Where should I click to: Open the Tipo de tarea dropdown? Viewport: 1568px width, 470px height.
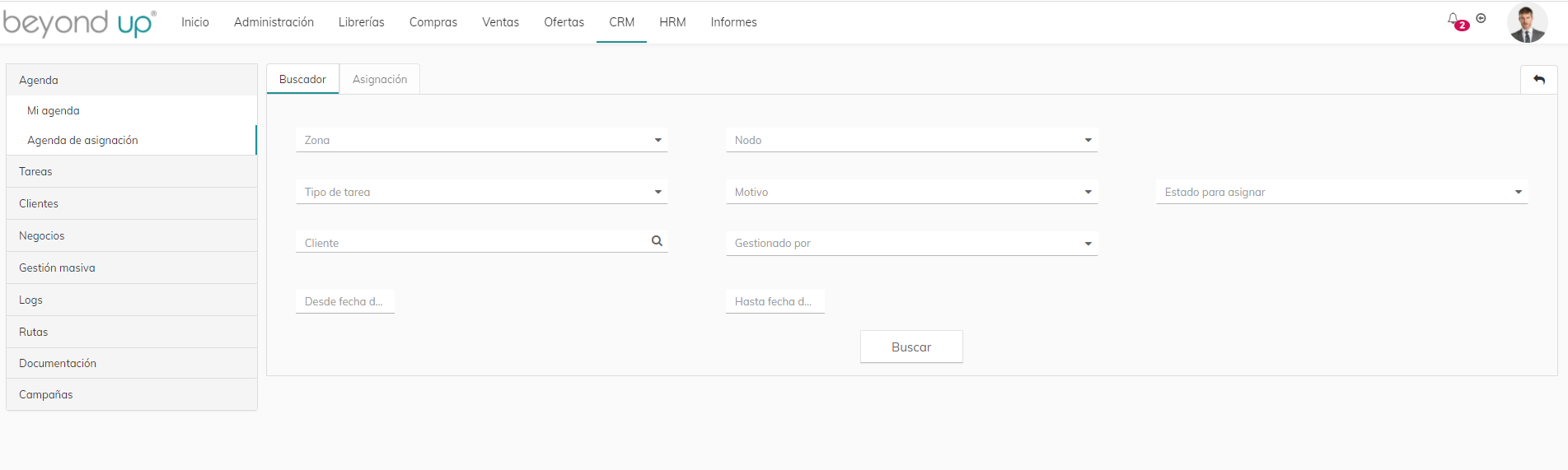point(481,192)
